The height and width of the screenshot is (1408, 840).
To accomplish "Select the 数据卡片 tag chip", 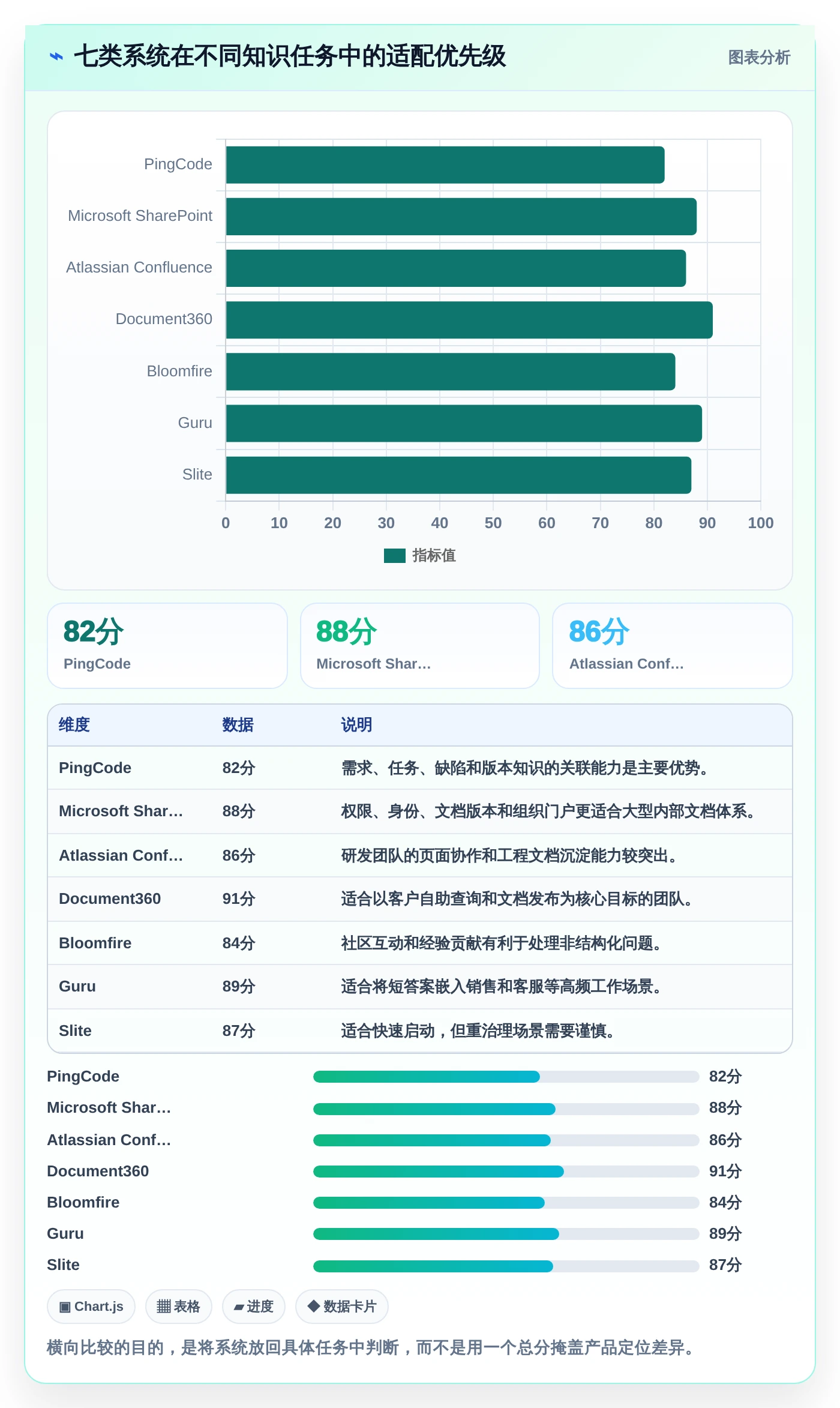I will pyautogui.click(x=342, y=1307).
